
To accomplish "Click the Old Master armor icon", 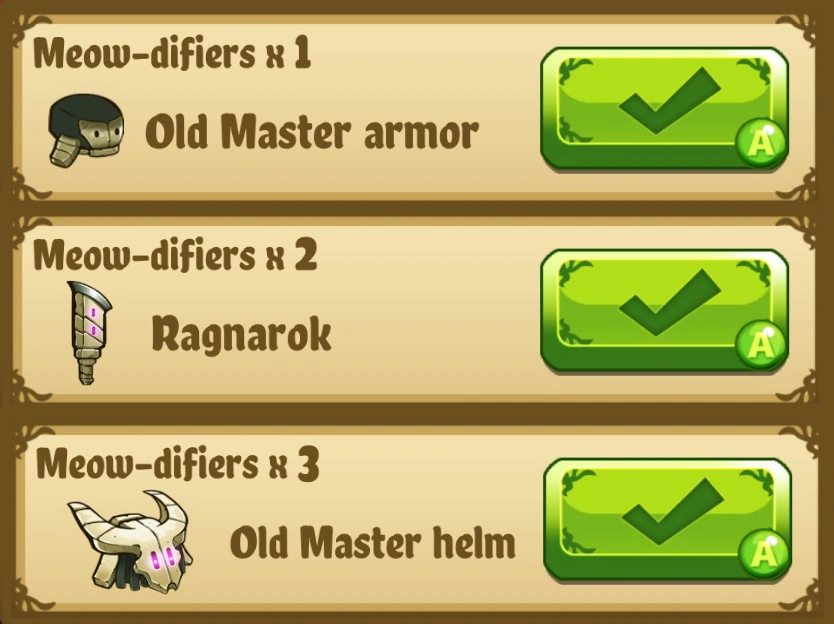I will (x=86, y=130).
